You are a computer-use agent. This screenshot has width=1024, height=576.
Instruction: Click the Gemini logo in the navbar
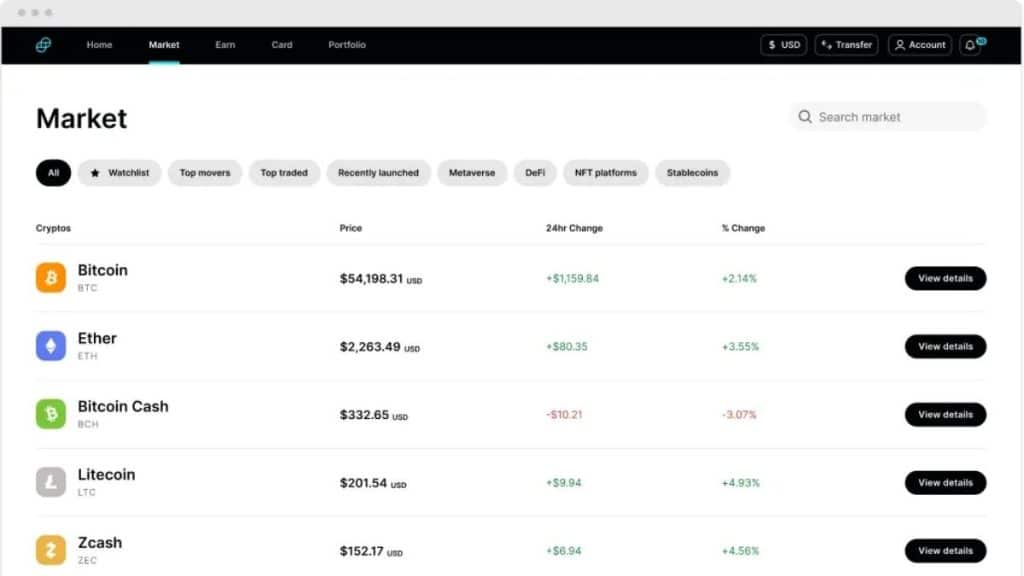43,44
